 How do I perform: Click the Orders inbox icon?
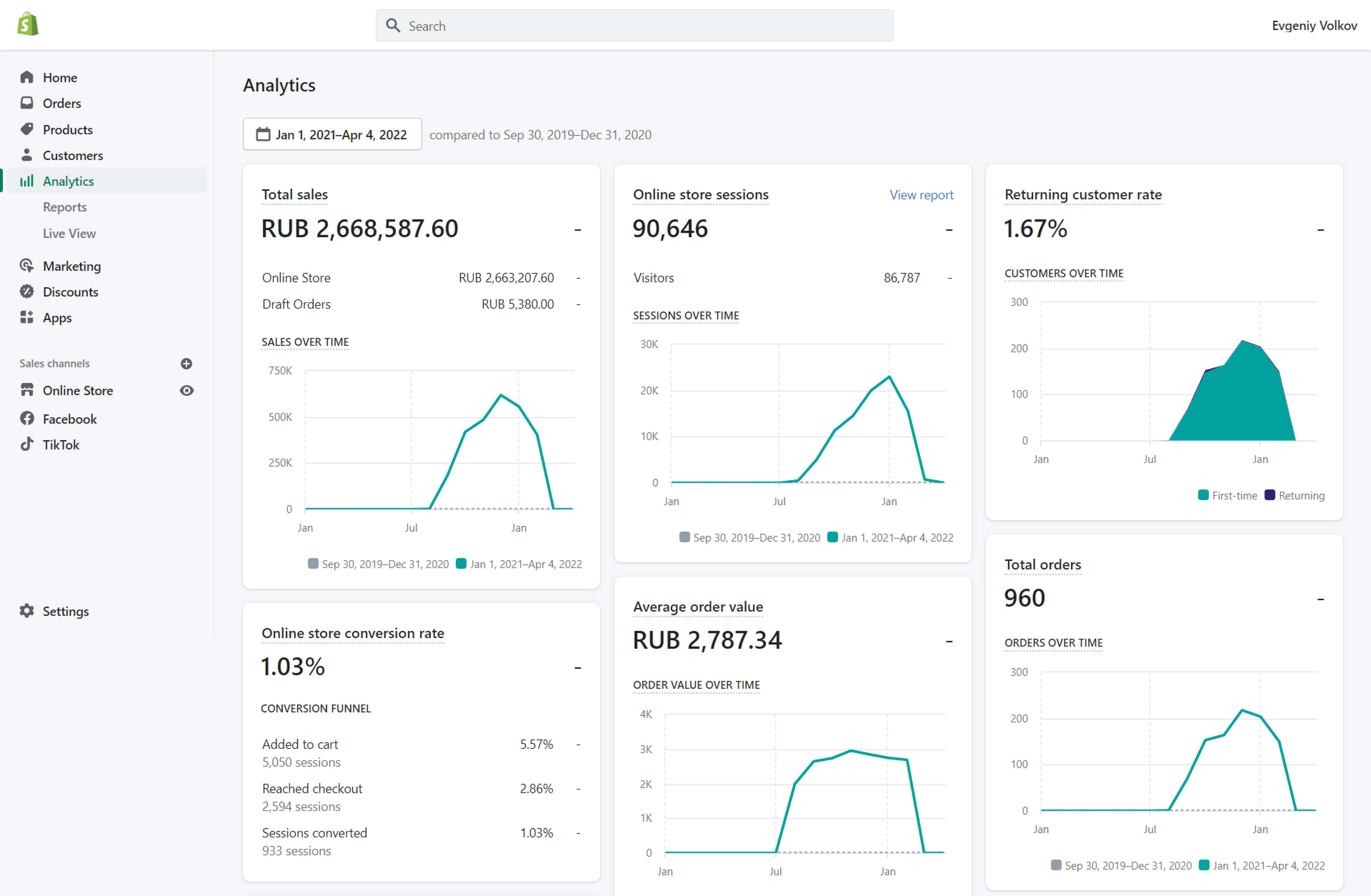[x=26, y=103]
